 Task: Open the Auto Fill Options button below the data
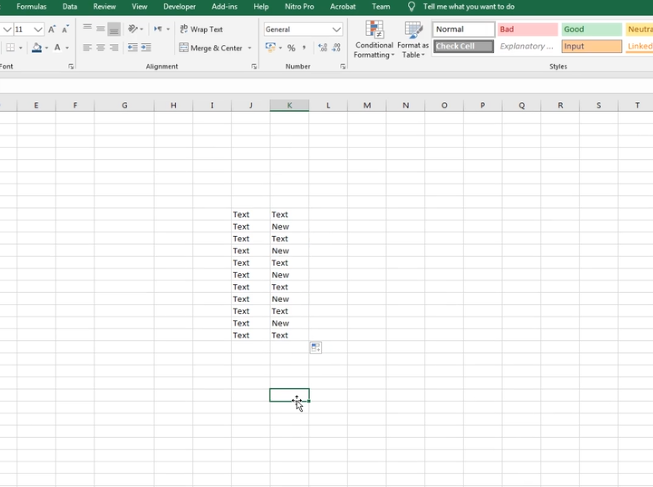tap(316, 347)
